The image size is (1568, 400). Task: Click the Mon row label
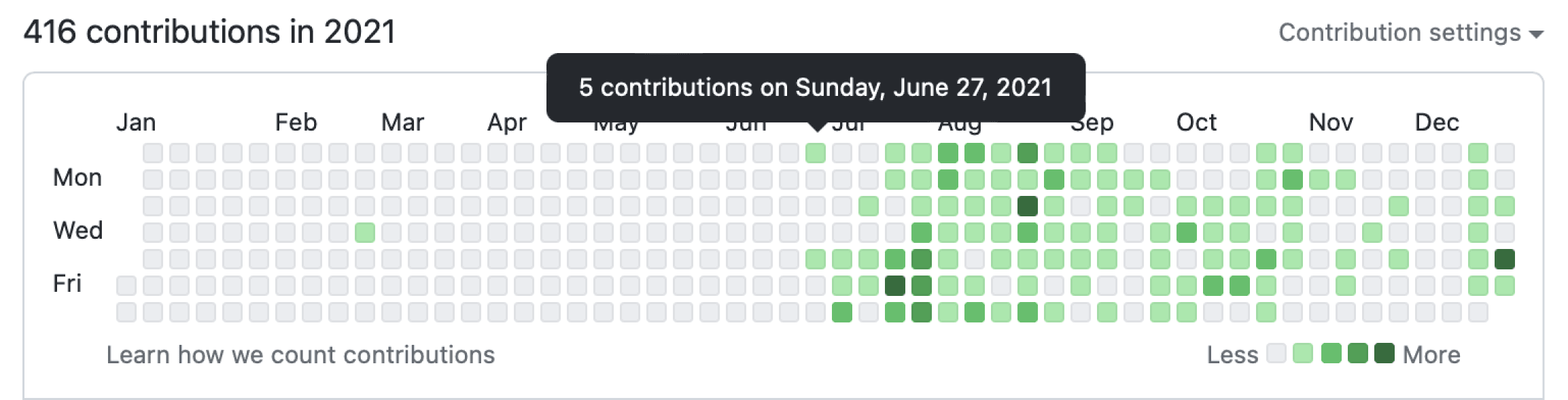[x=77, y=178]
